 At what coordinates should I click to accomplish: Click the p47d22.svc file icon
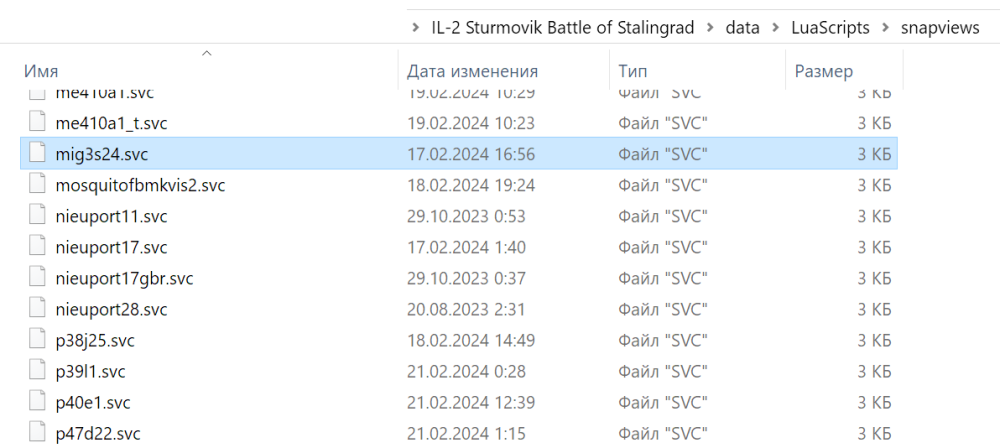coord(37,433)
